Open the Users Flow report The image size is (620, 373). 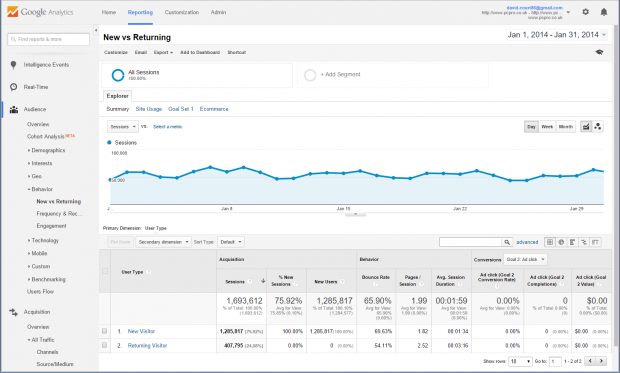40,292
